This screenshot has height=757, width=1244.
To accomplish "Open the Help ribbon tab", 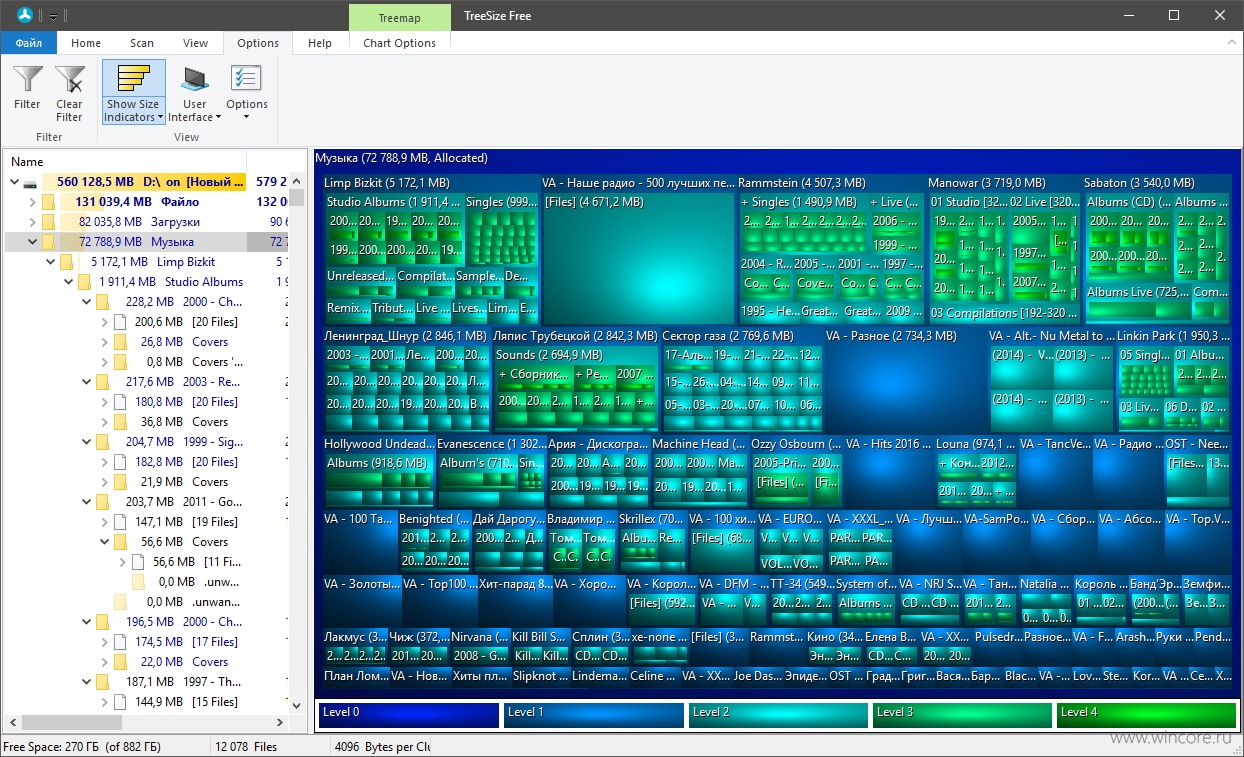I will tap(320, 43).
